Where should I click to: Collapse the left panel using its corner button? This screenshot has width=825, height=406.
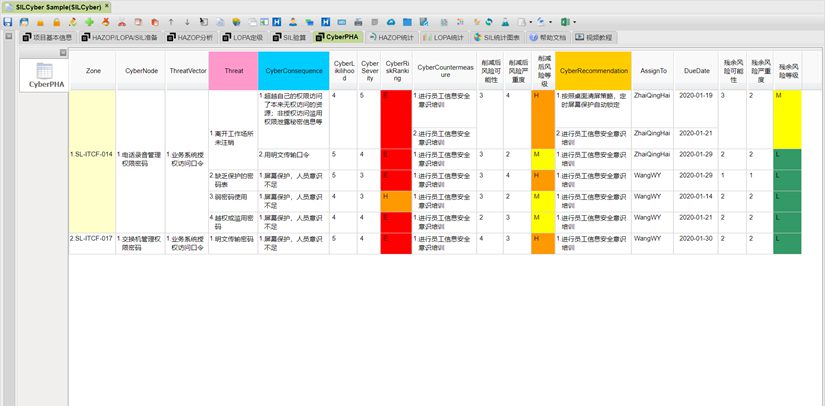click(62, 53)
